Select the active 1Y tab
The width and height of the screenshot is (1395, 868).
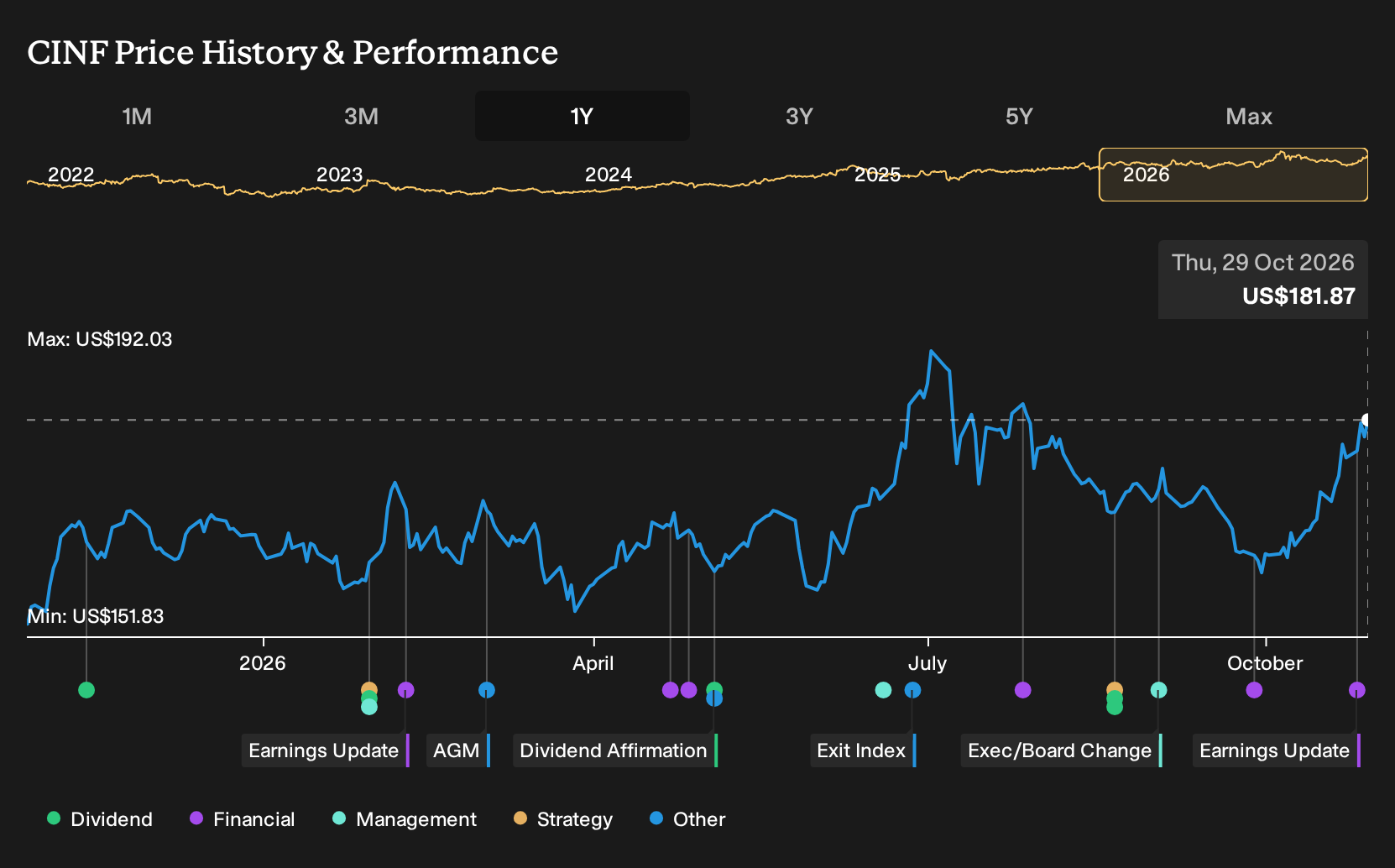tap(583, 116)
